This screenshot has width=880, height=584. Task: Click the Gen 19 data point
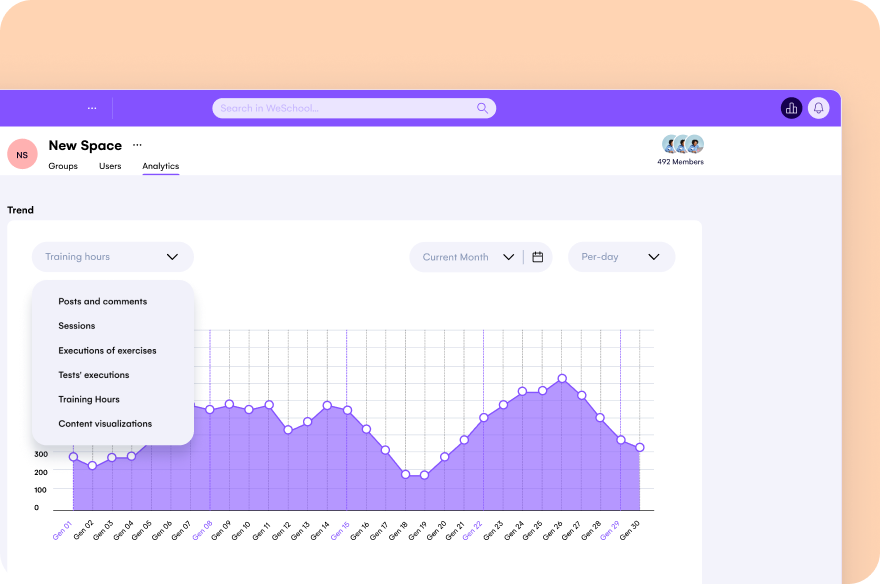[424, 475]
